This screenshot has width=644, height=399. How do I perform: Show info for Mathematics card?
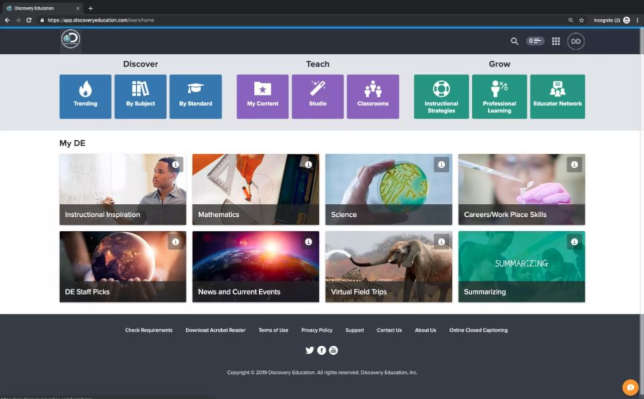308,164
